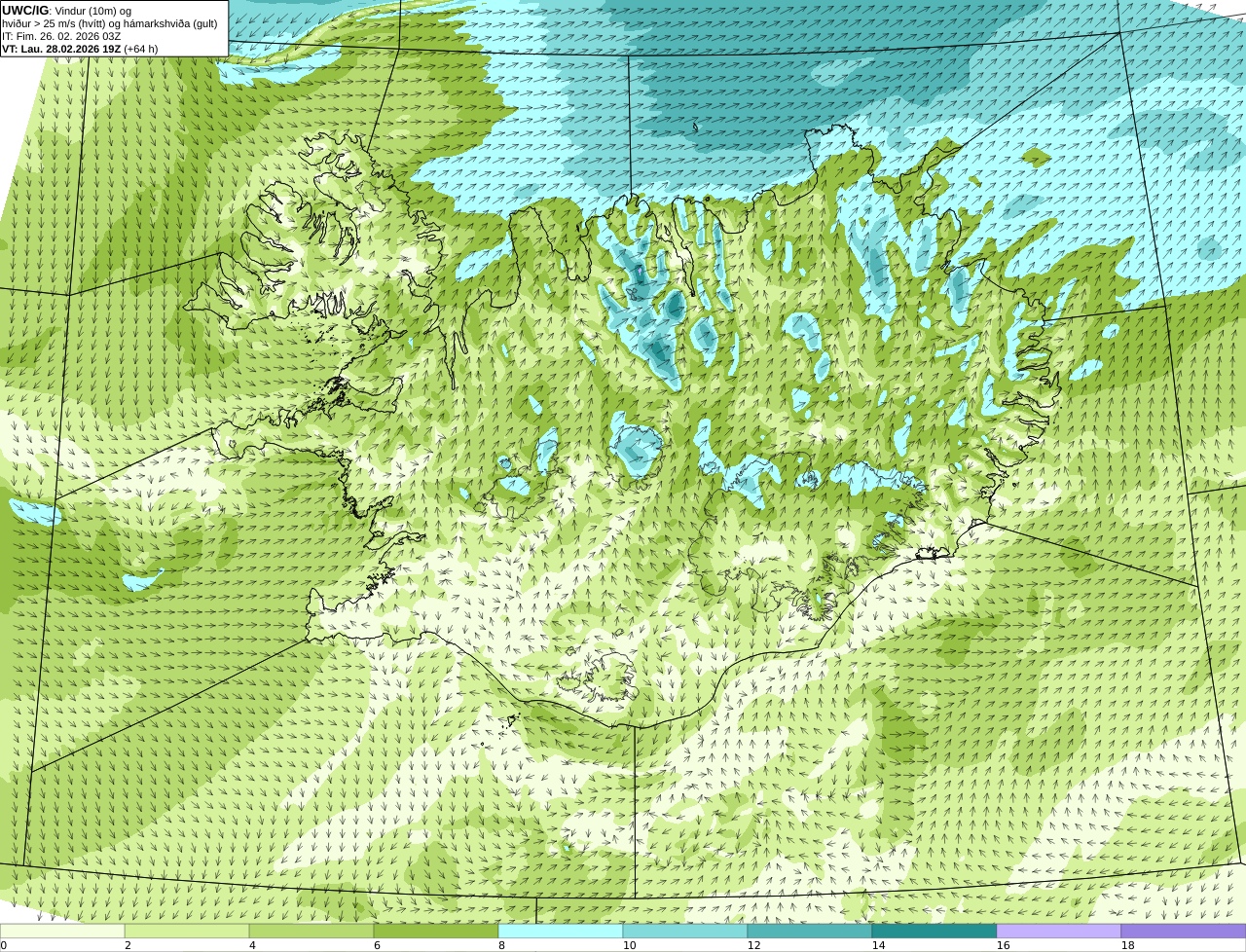Click the init time "IT: Fim. 26. 02. 2026 03Z"
Viewport: 1246px width, 952px height.
61,36
